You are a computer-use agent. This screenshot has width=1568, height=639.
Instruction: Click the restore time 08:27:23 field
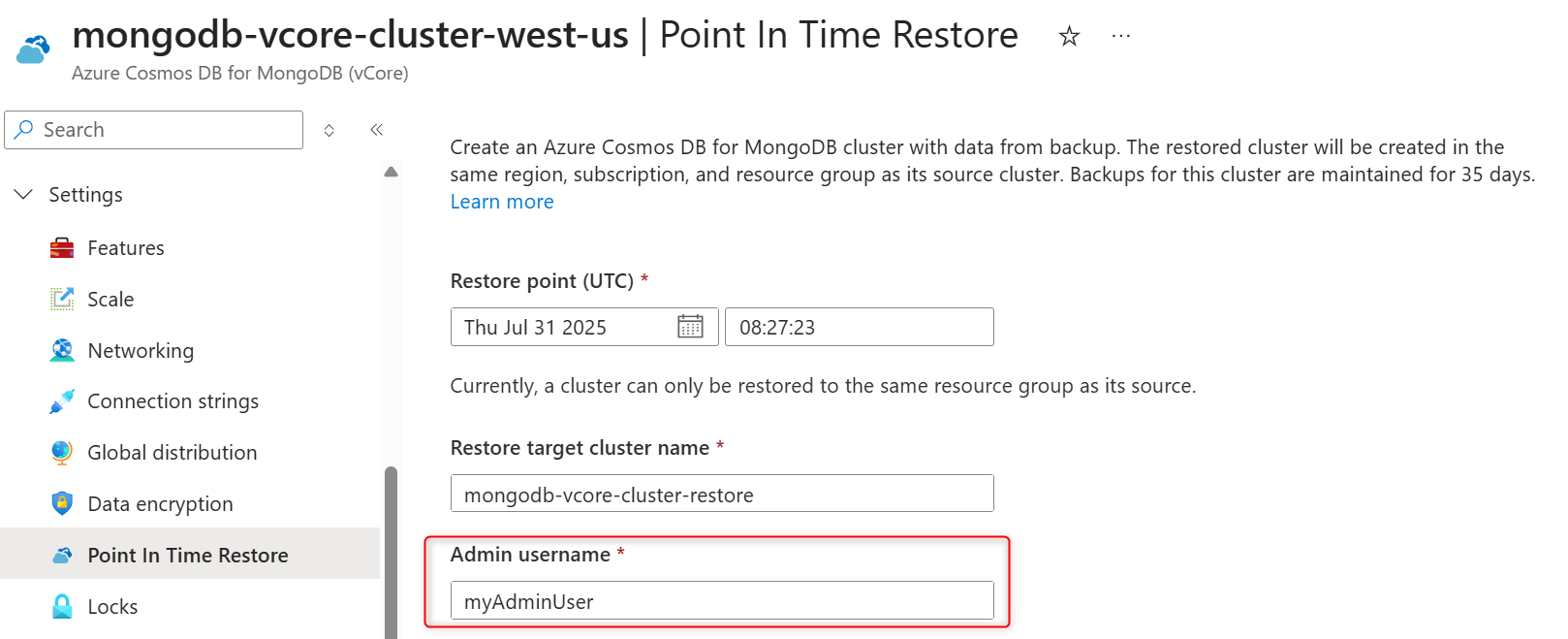(859, 327)
